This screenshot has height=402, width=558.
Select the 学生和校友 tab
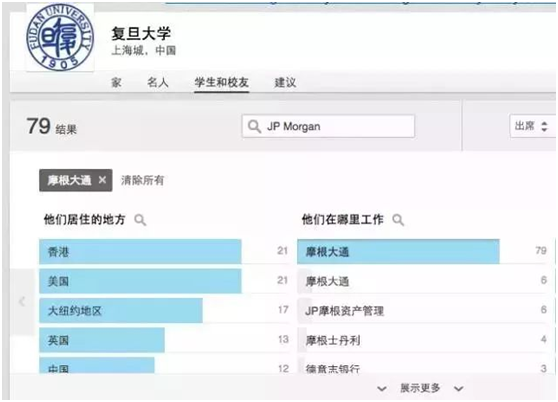pyautogui.click(x=221, y=83)
